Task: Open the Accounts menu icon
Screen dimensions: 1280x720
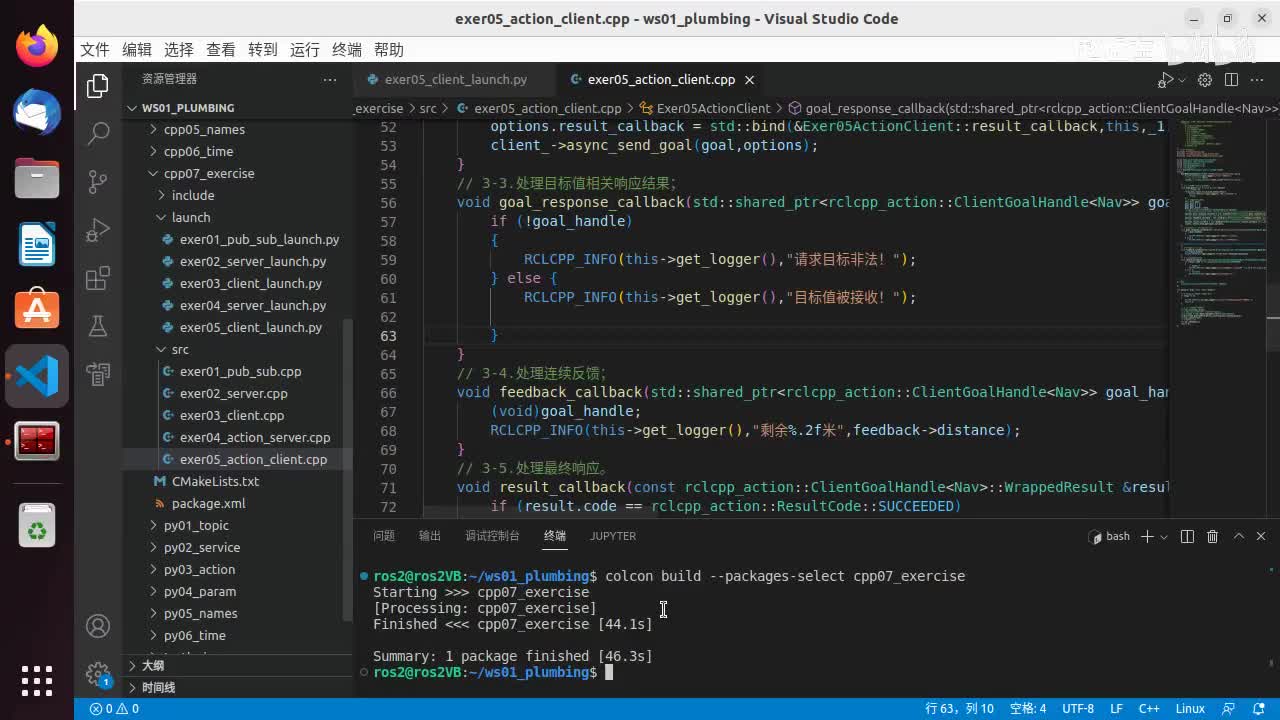Action: click(98, 626)
